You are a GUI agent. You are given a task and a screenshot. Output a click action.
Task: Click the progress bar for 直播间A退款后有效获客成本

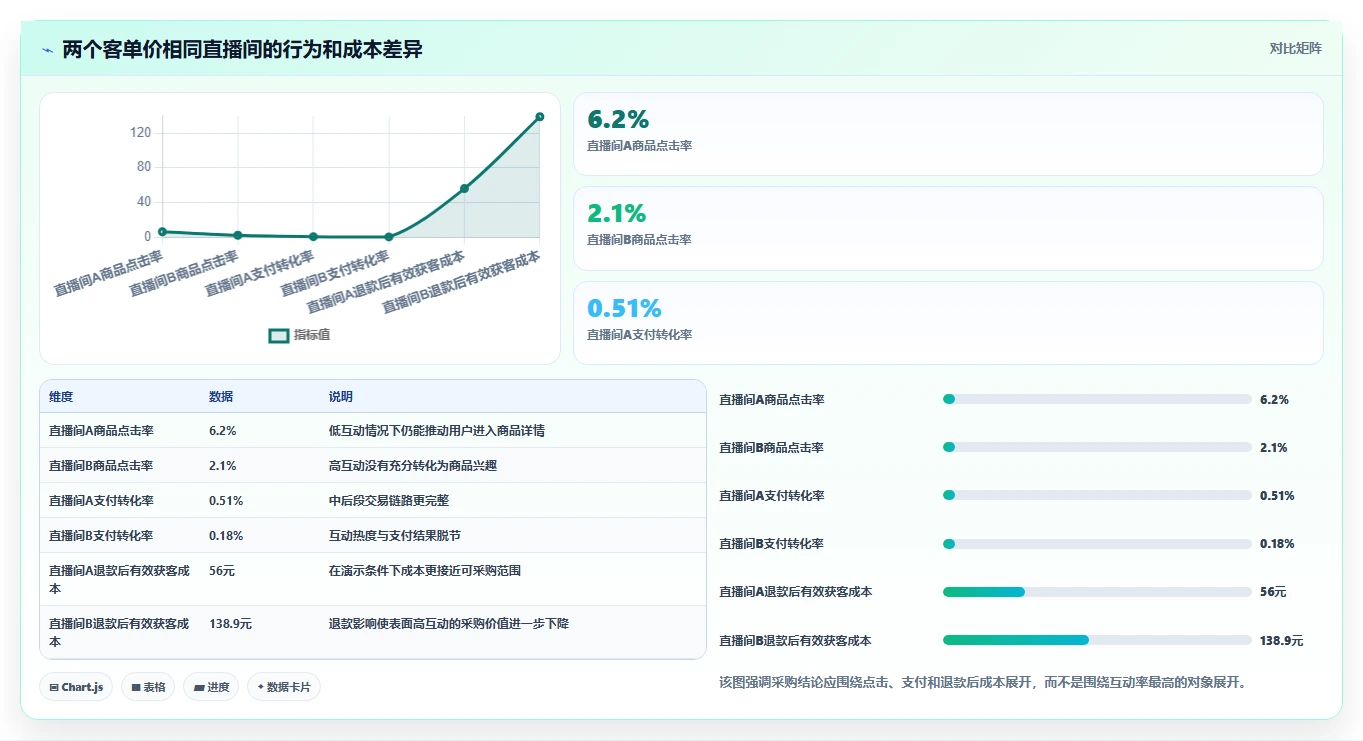click(x=1097, y=592)
